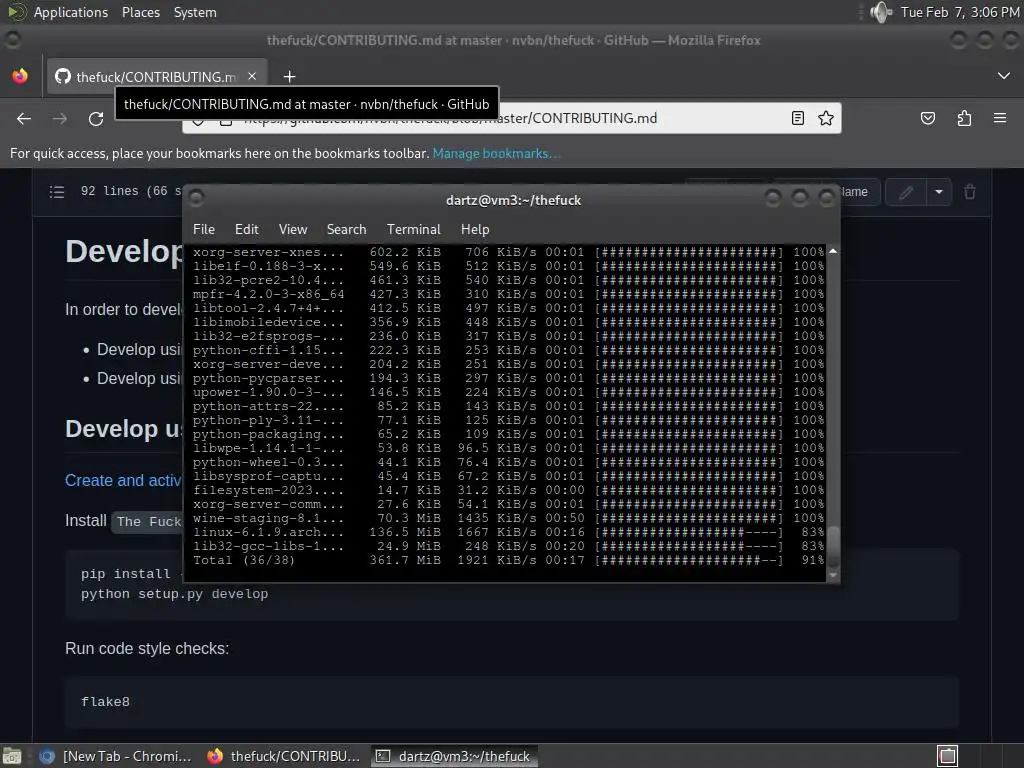
Task: List all tabs dropdown arrow
Action: coord(1004,76)
